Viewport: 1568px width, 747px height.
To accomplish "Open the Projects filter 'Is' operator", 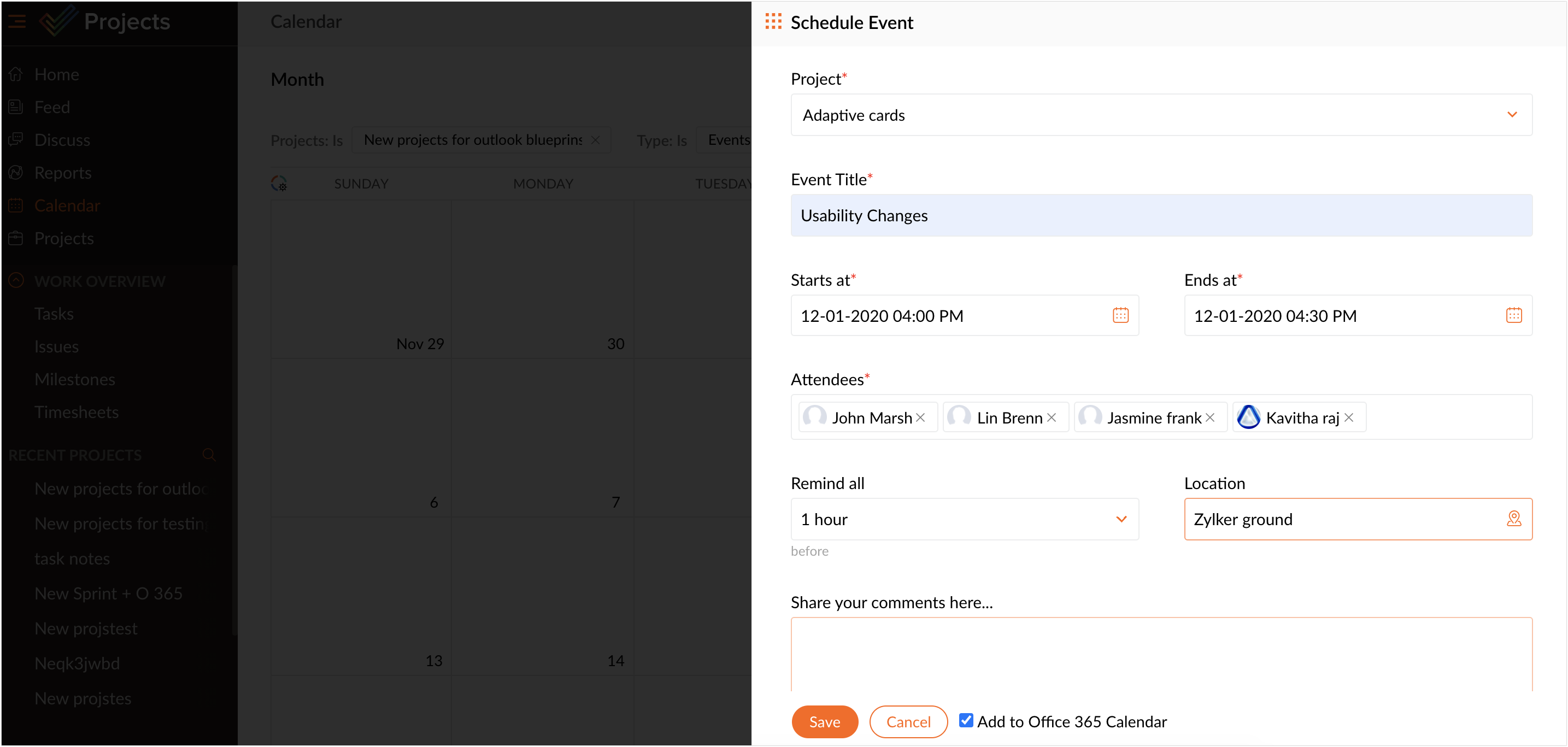I will tap(337, 140).
